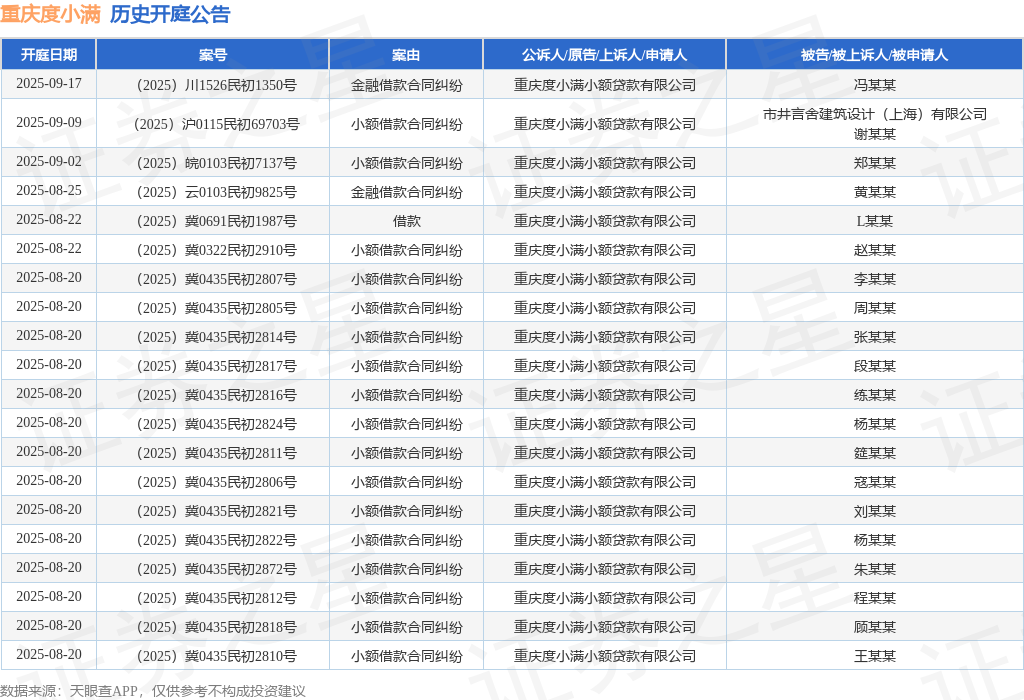Click defendant name 筵某某
The width and height of the screenshot is (1024, 700).
(x=874, y=453)
